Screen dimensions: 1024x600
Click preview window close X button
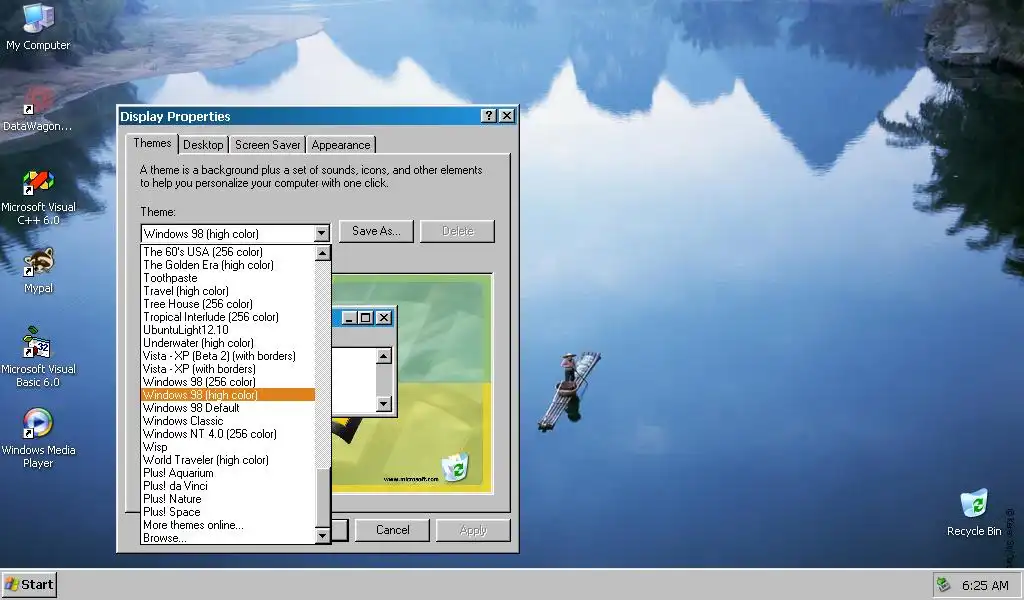click(x=384, y=317)
